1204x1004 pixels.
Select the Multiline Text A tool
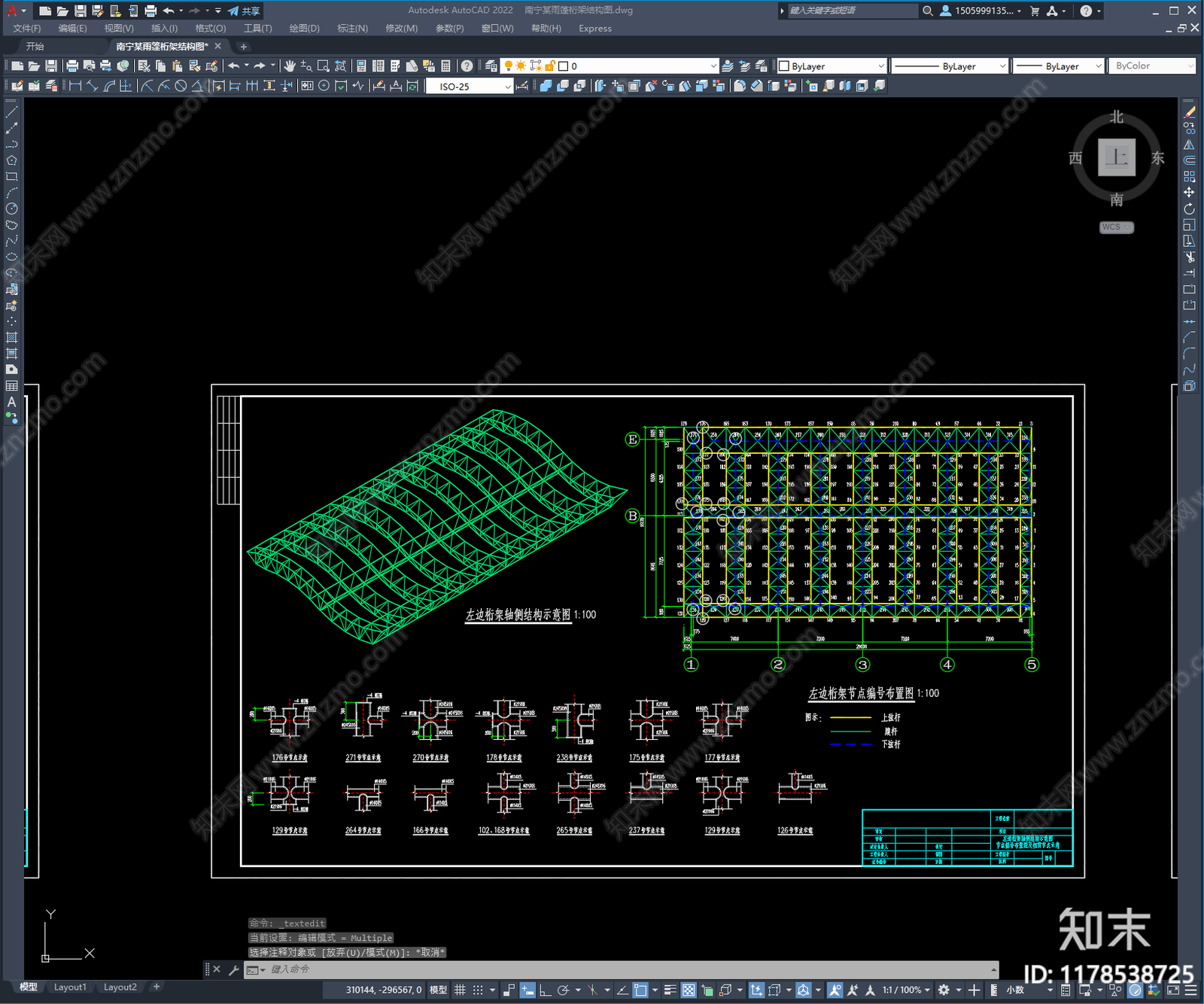tap(11, 402)
